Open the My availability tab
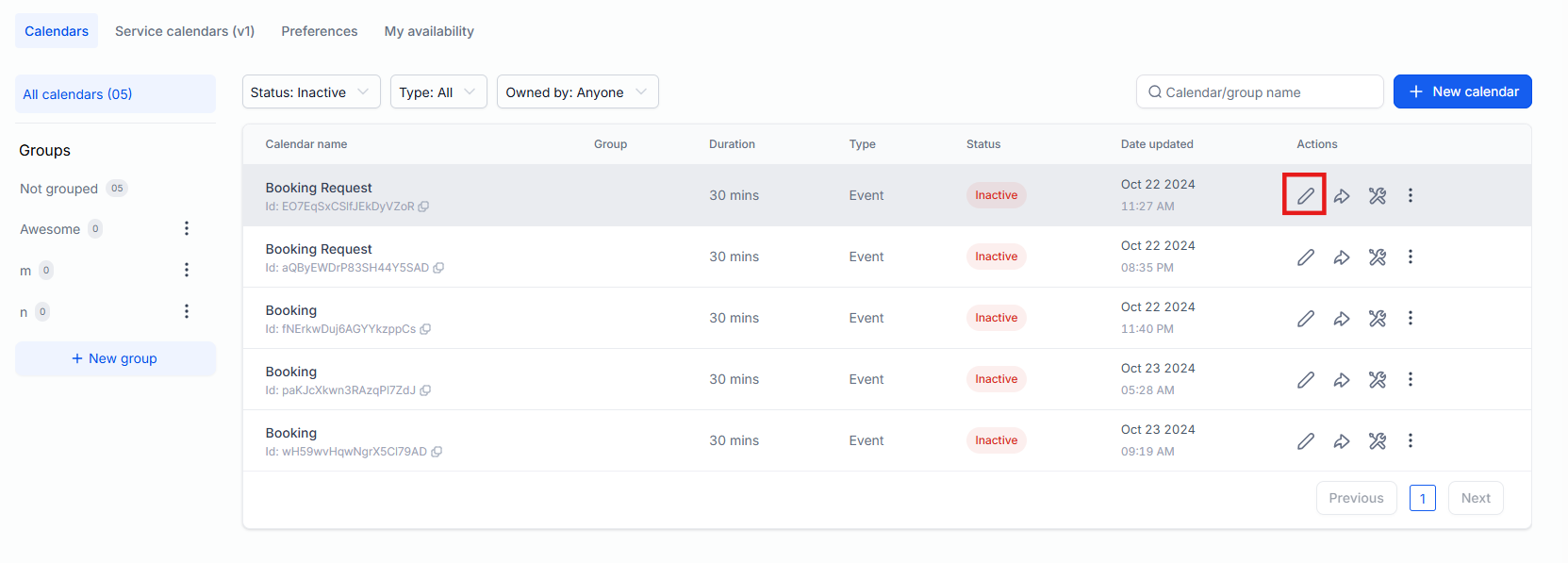Screen dimensions: 1568x563 point(429,31)
